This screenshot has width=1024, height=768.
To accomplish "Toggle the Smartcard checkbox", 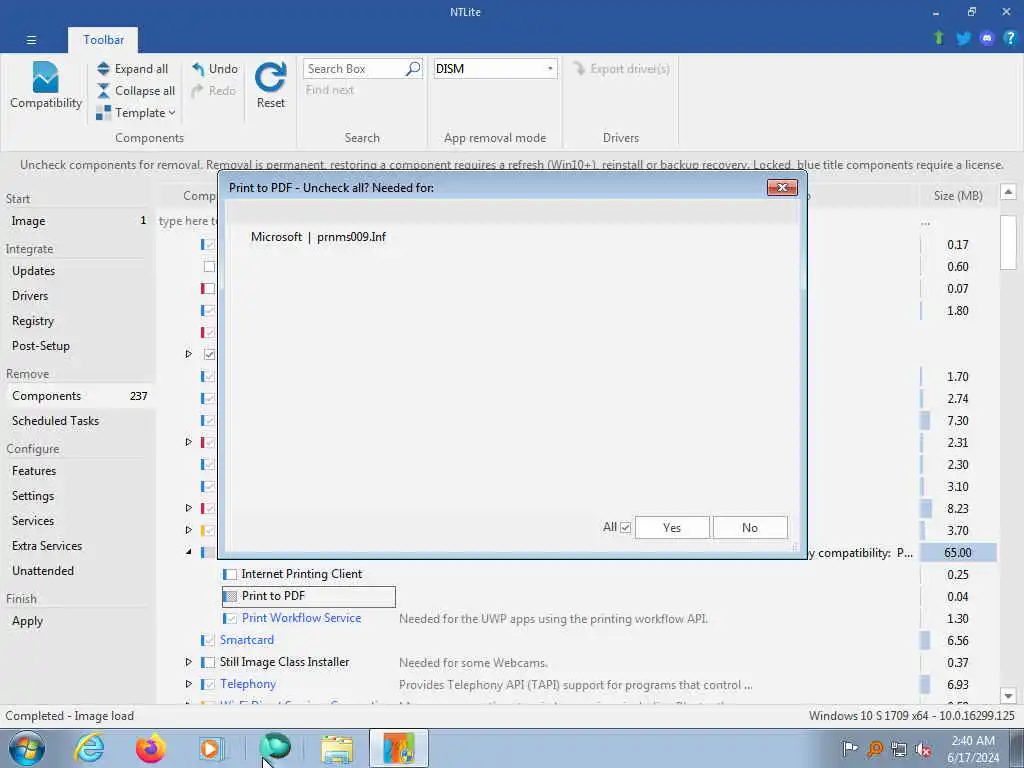I will [208, 640].
